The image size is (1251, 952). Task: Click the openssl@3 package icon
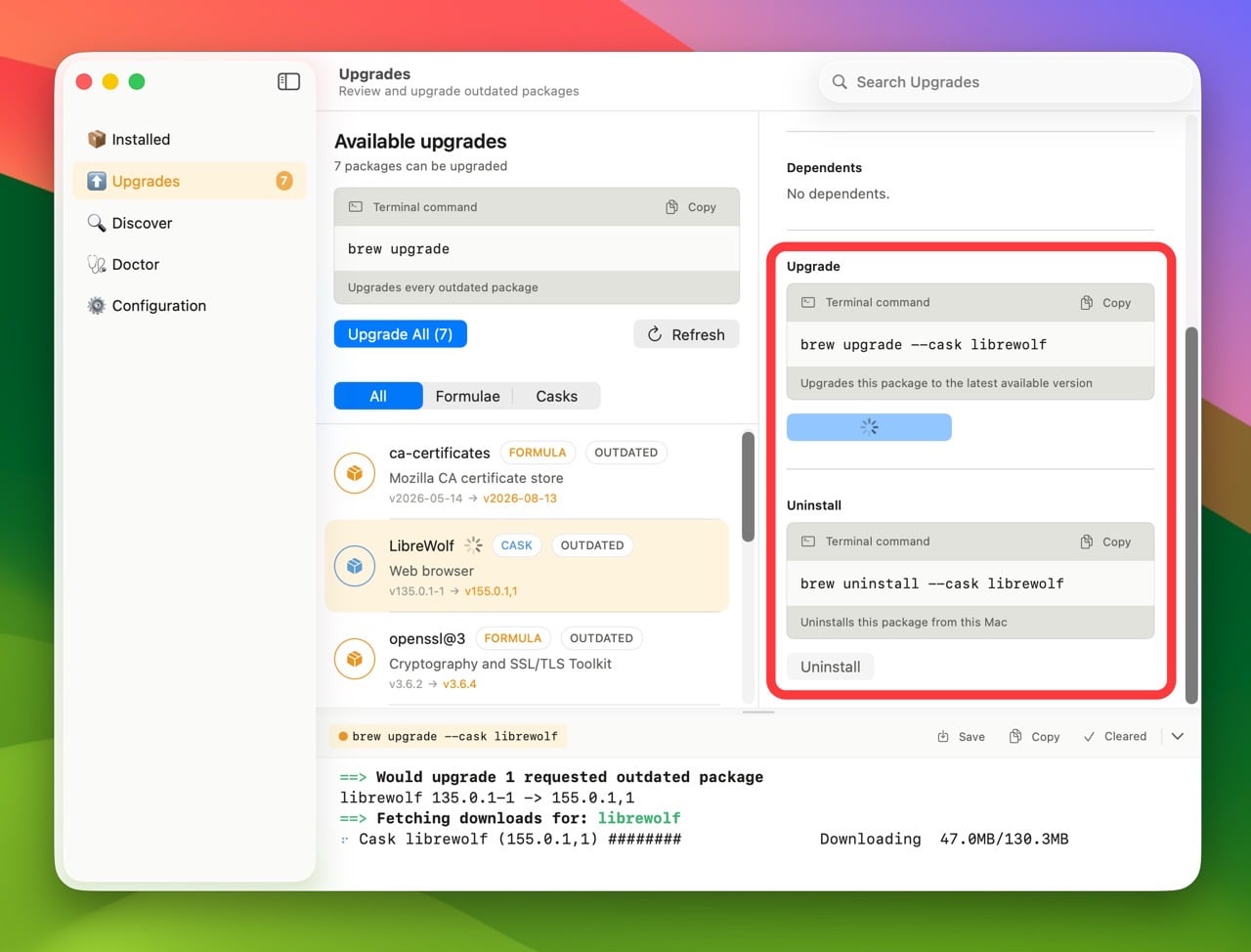[x=355, y=659]
